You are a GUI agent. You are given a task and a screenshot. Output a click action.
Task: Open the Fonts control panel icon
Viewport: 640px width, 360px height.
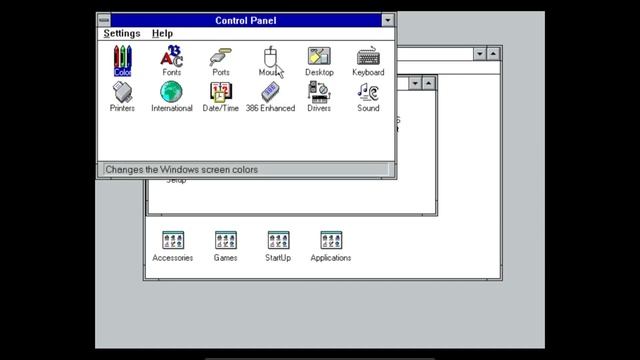tap(171, 61)
